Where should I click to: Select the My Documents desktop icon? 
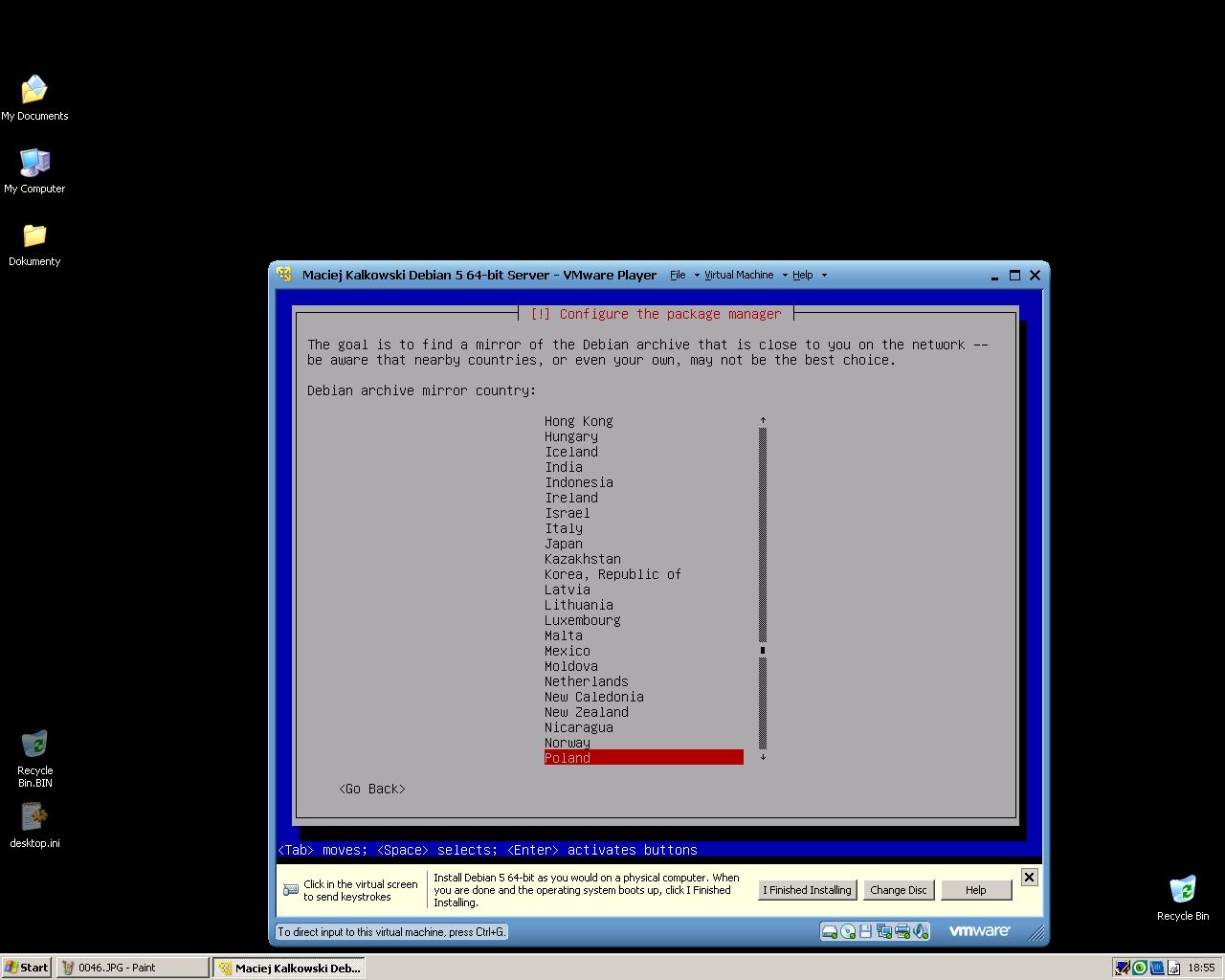click(34, 99)
